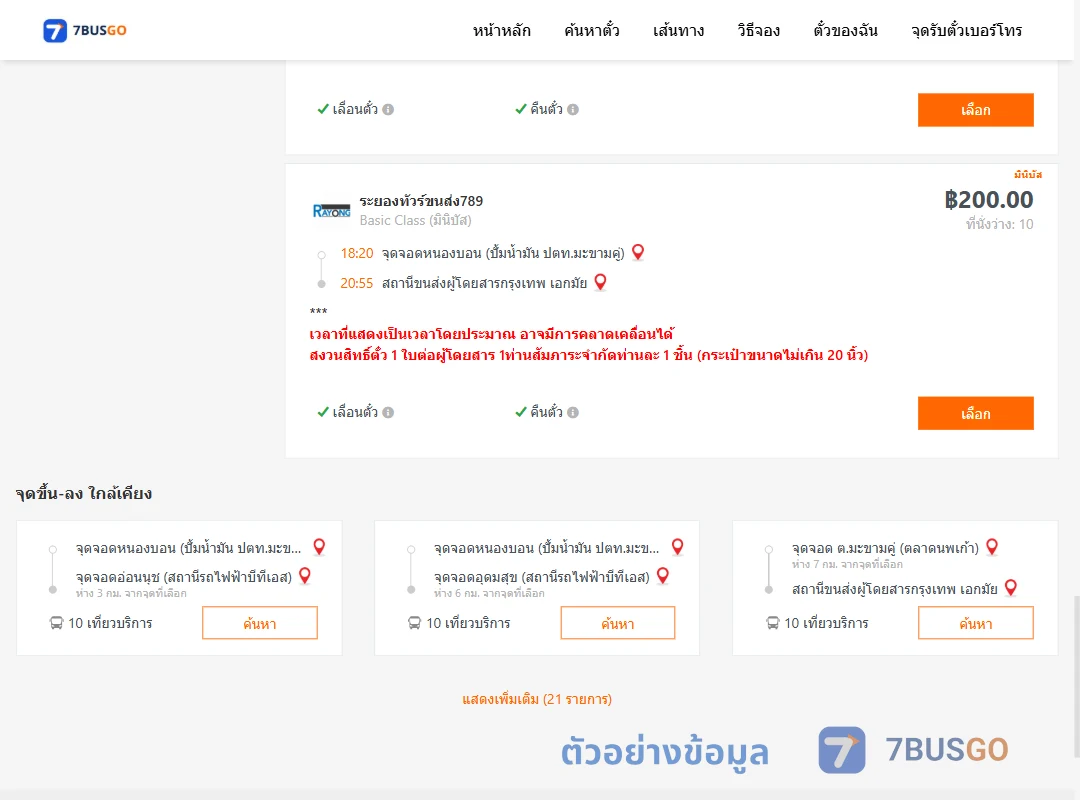Select the ฿200.00 Rayong minibus trip
1080x800 pixels.
975,413
